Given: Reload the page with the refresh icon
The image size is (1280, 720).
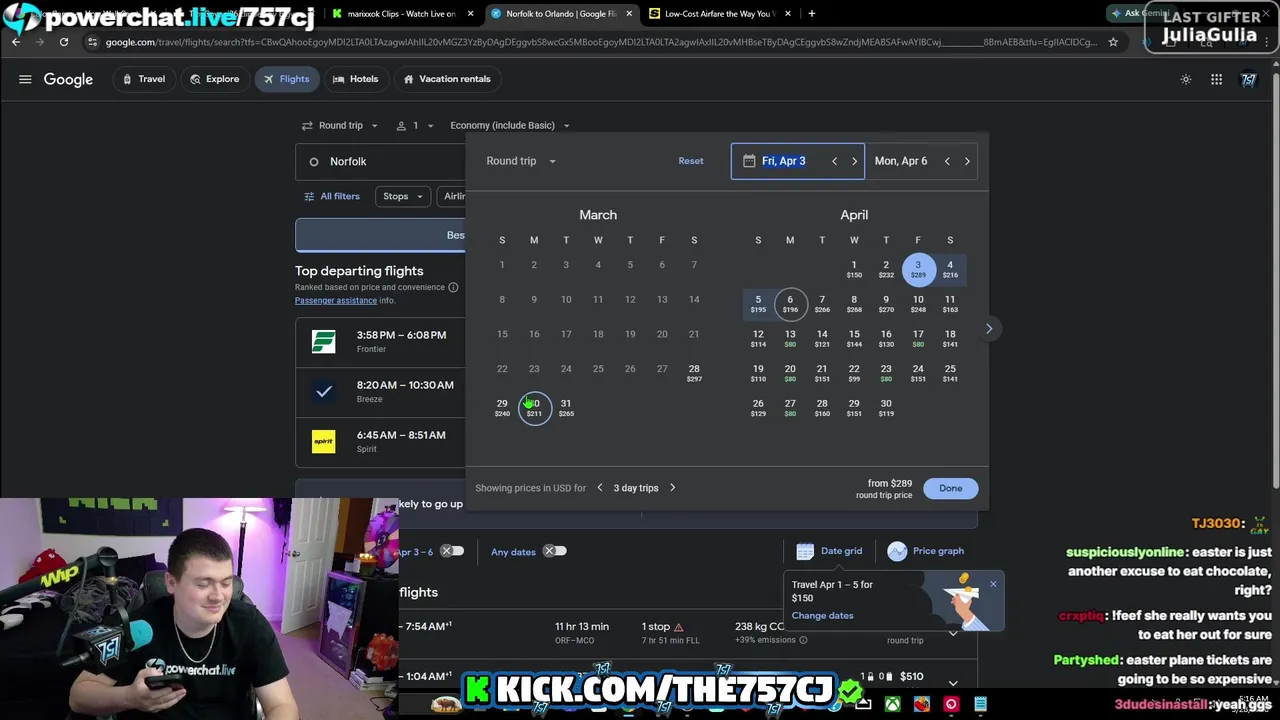Looking at the screenshot, I should click(x=64, y=42).
